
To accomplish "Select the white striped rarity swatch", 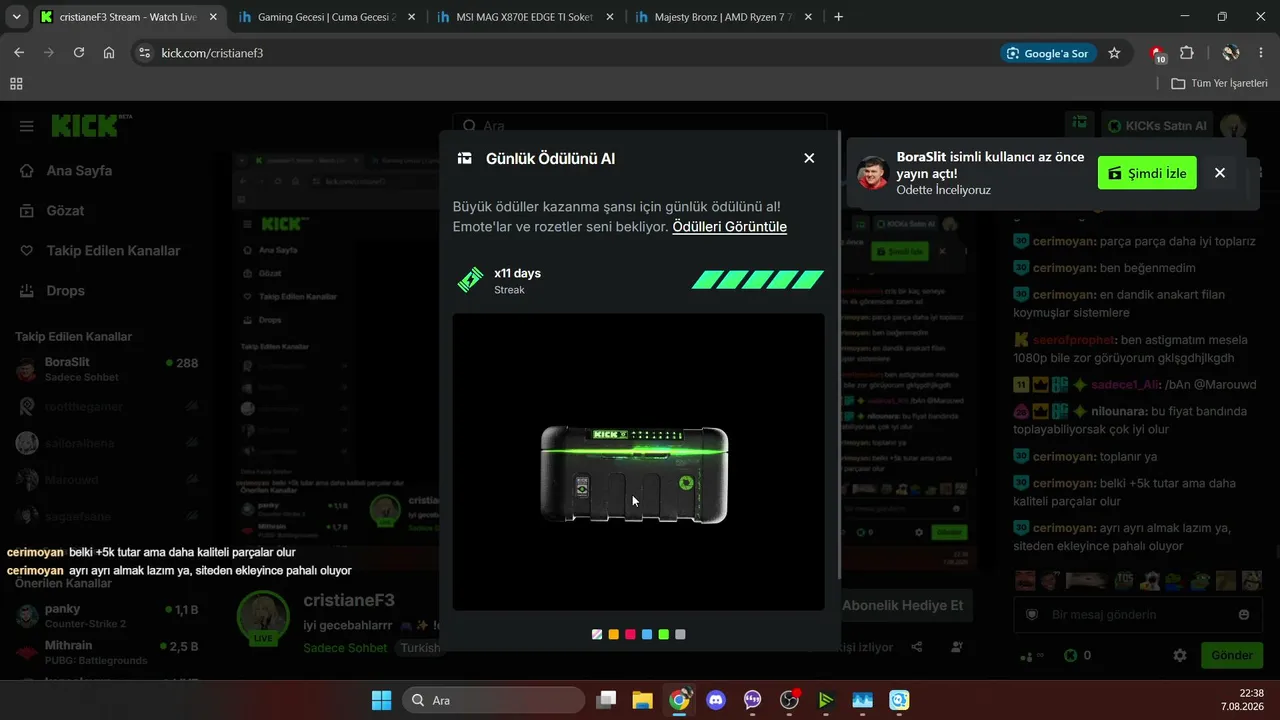I will point(597,634).
